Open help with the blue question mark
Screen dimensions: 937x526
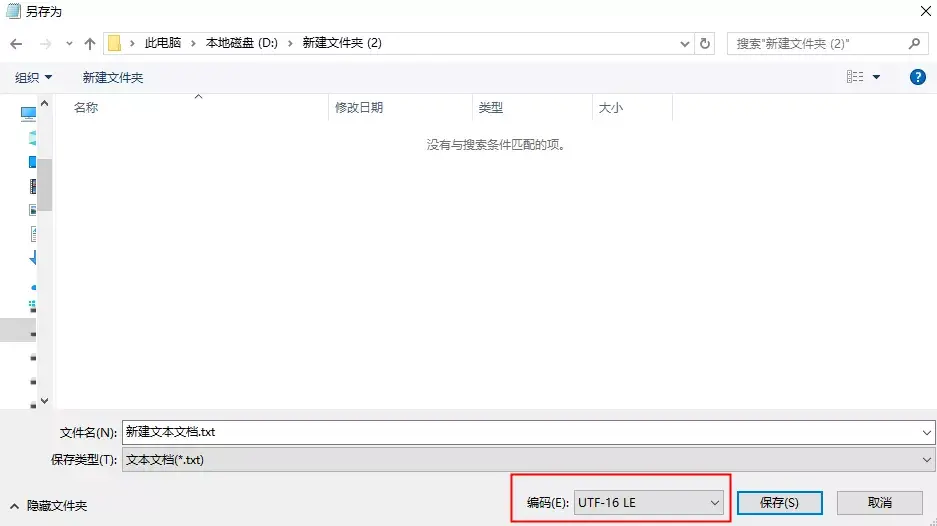pos(918,77)
